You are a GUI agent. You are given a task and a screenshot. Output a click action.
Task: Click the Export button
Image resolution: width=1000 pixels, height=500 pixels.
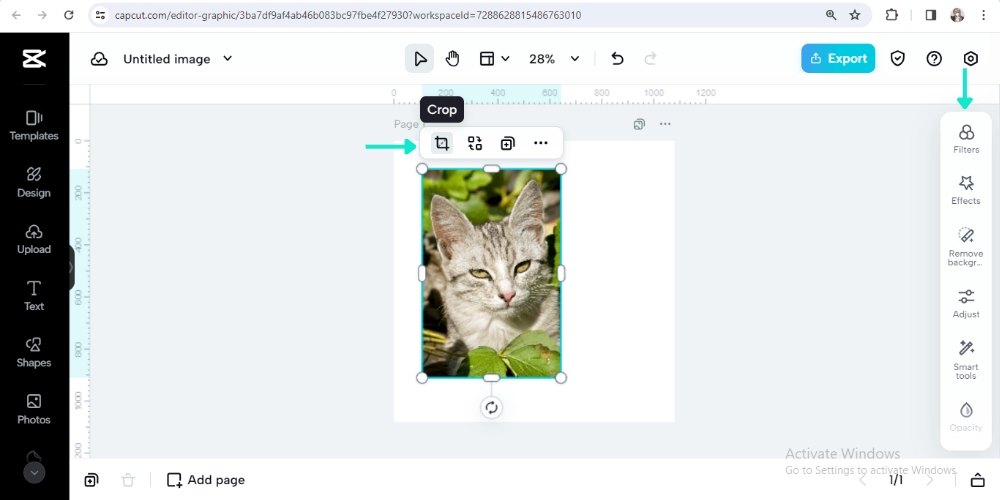[838, 58]
